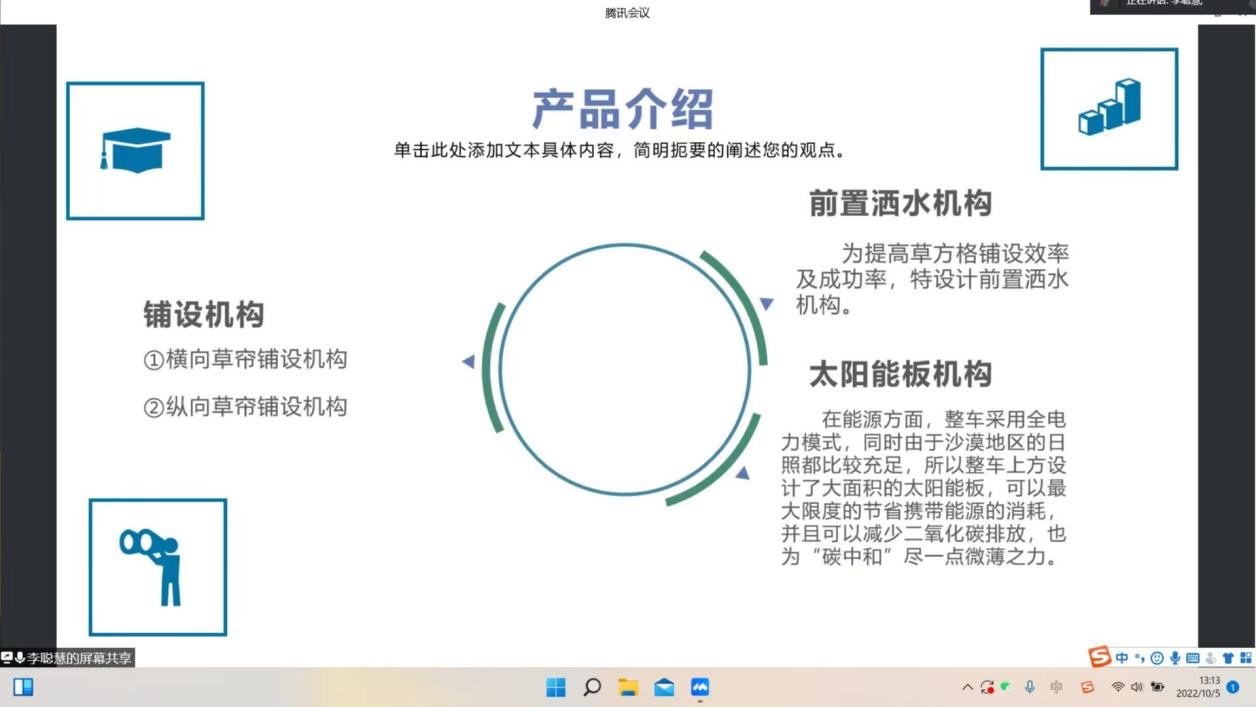Click the binoculars picture on slide

(157, 567)
